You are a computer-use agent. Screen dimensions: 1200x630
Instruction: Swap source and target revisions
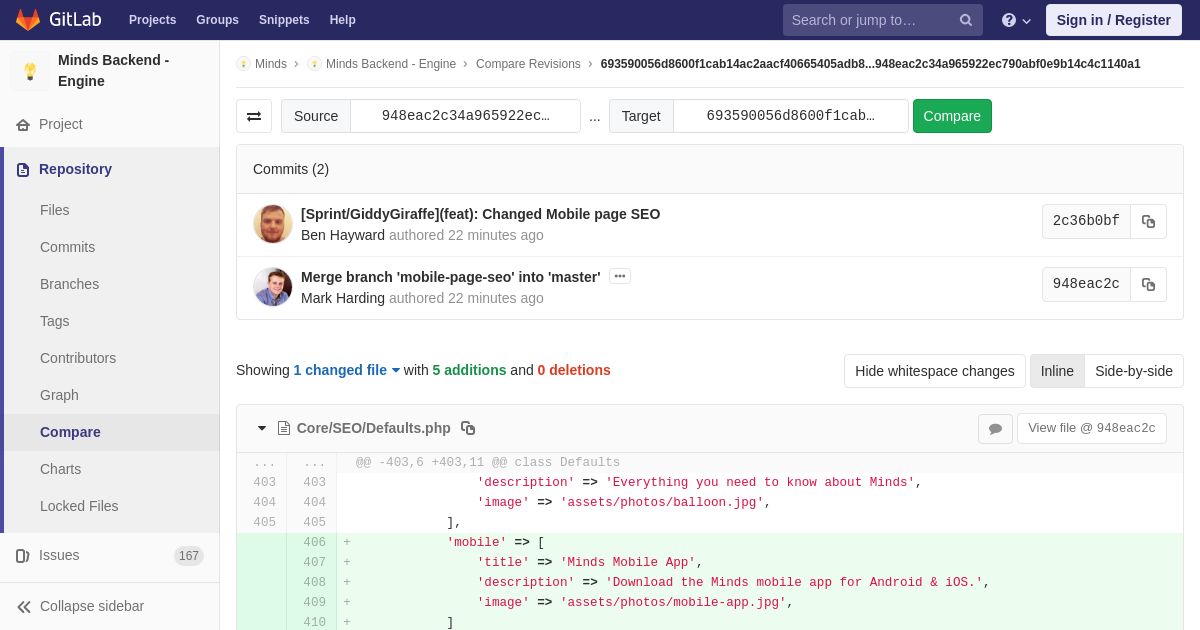tap(254, 116)
